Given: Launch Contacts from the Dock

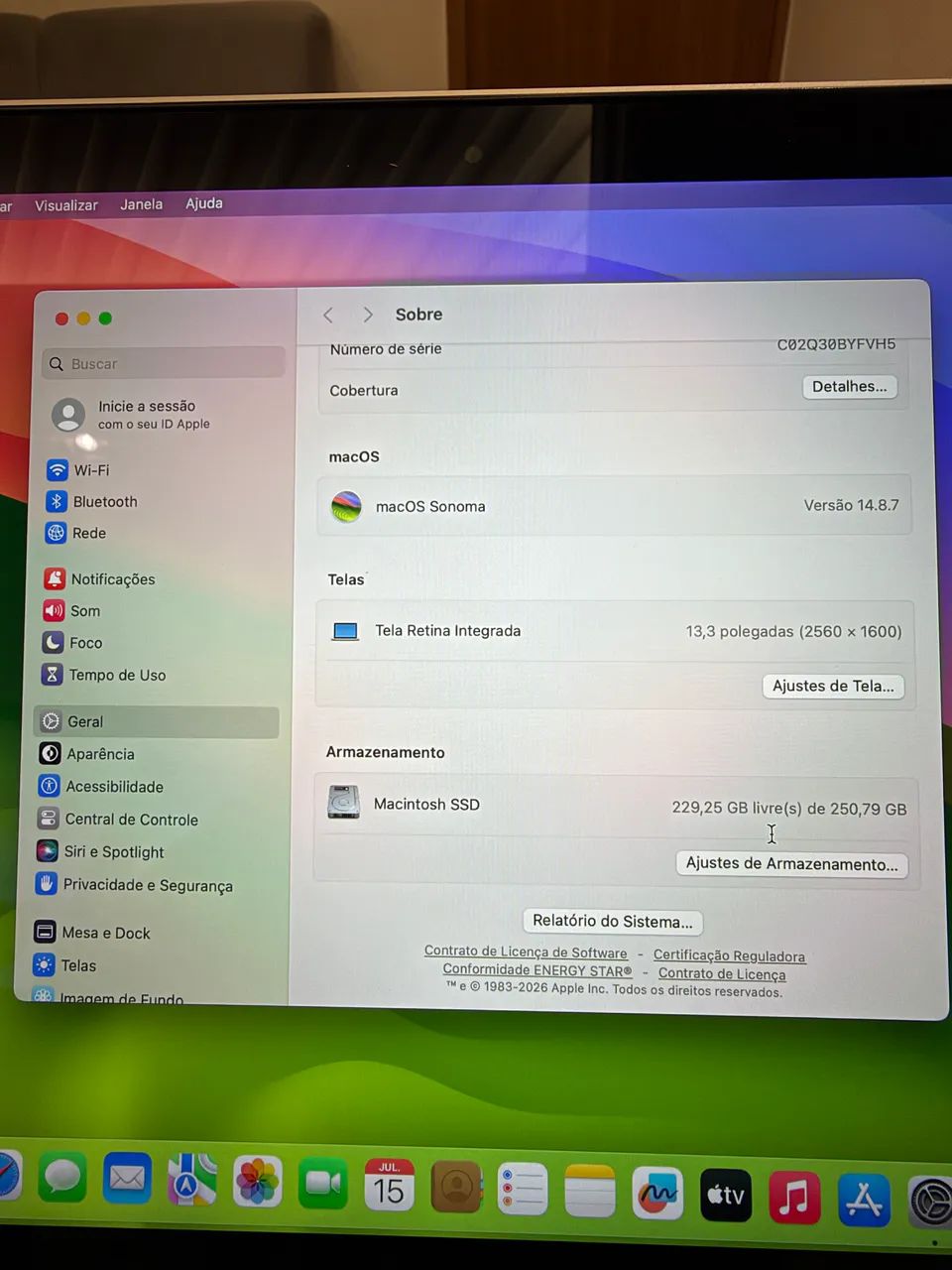Looking at the screenshot, I should coord(457,1187).
